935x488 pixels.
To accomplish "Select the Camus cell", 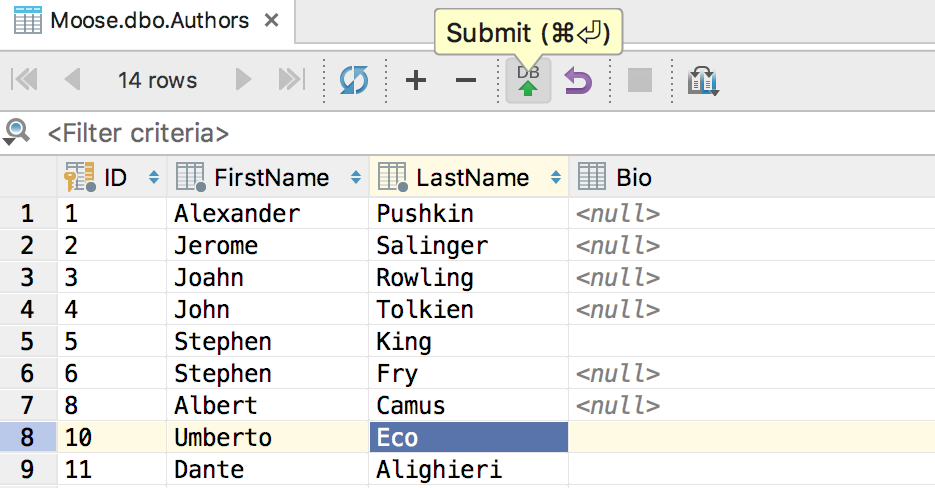I will pos(469,406).
